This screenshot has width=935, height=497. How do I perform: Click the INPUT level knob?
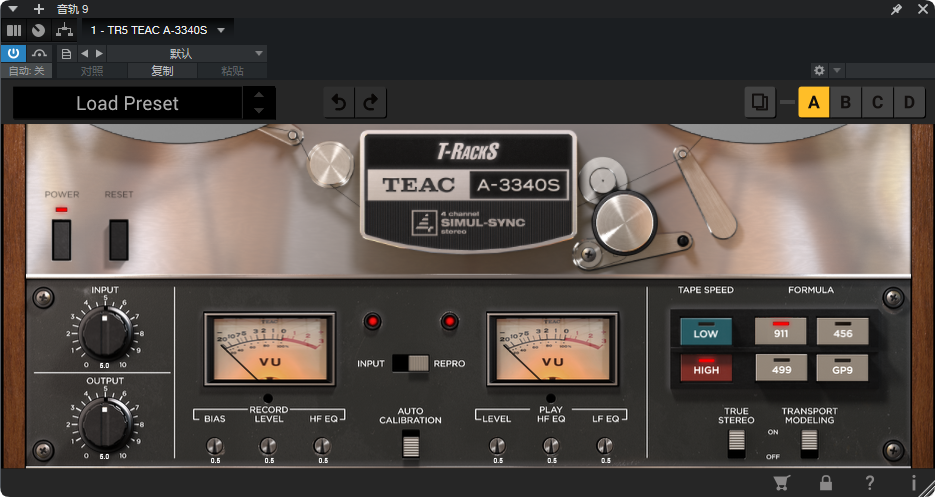click(106, 334)
